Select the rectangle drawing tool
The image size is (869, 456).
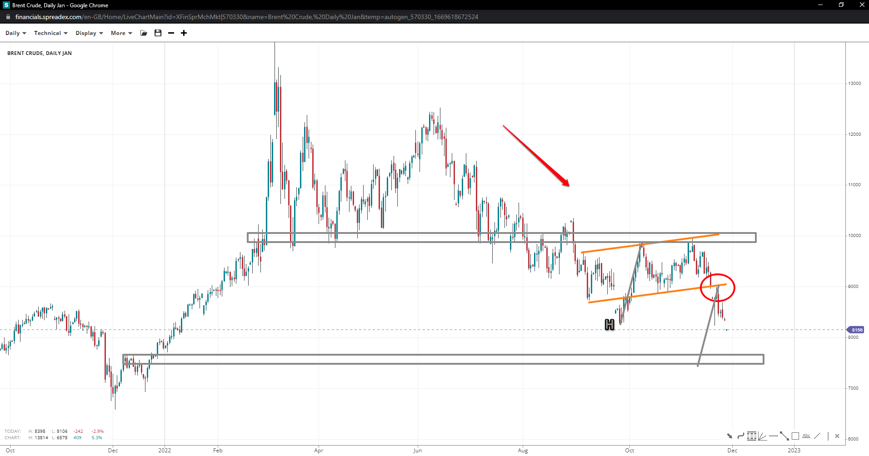point(795,436)
